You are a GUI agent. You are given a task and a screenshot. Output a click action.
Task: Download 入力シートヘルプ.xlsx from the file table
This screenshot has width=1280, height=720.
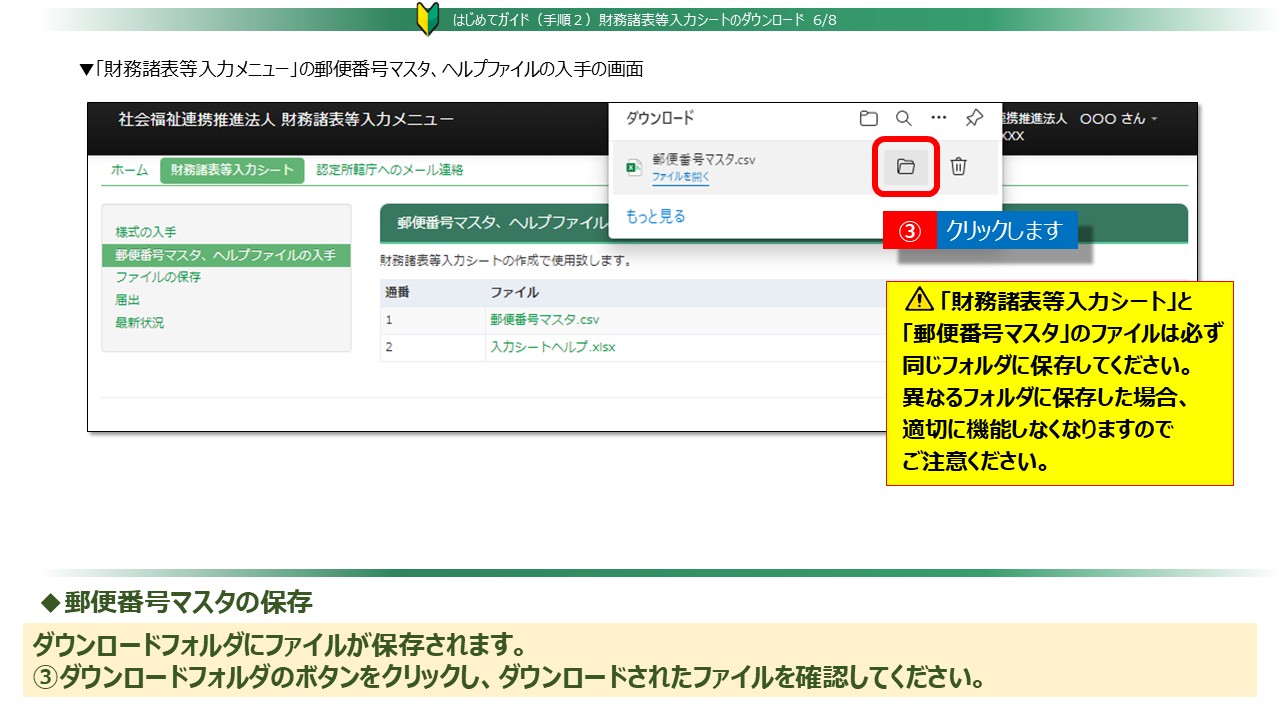point(552,347)
